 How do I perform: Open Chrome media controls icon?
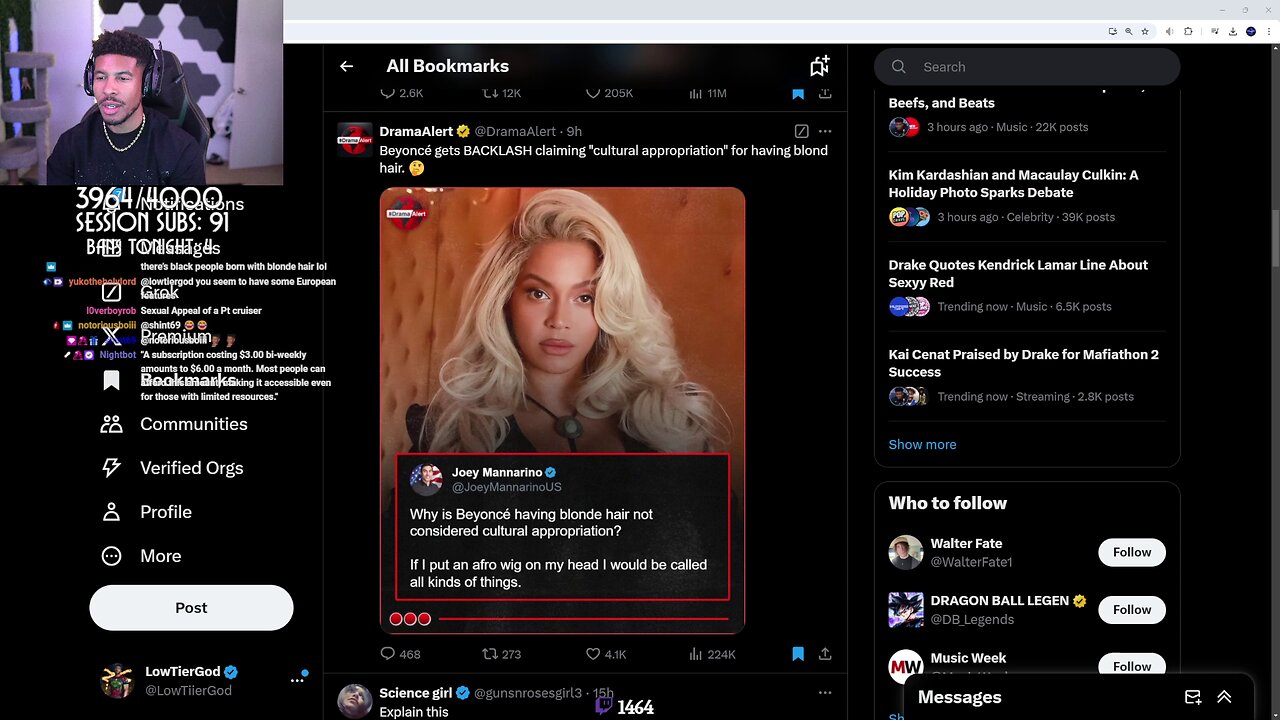tap(1215, 32)
